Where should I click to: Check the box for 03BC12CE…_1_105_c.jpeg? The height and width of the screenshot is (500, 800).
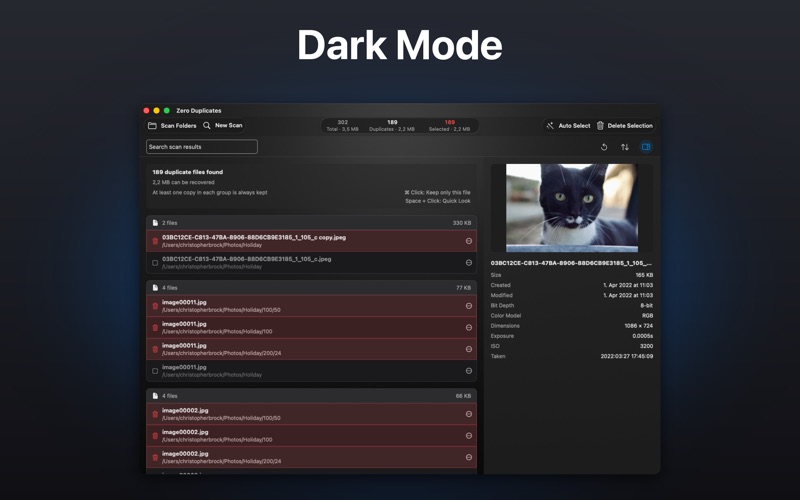155,263
